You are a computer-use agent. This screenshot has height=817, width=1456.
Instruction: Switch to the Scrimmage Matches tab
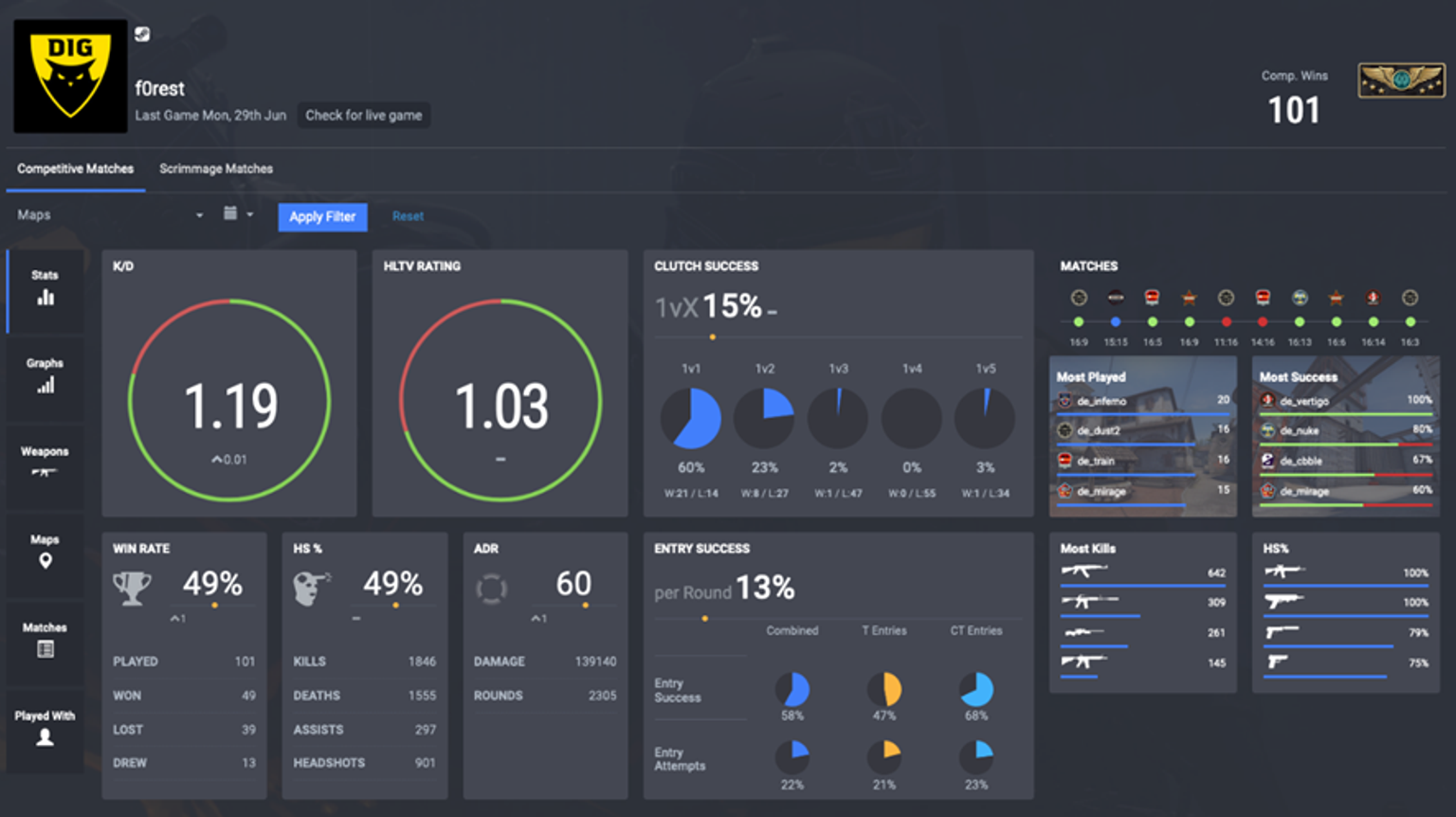[x=215, y=168]
